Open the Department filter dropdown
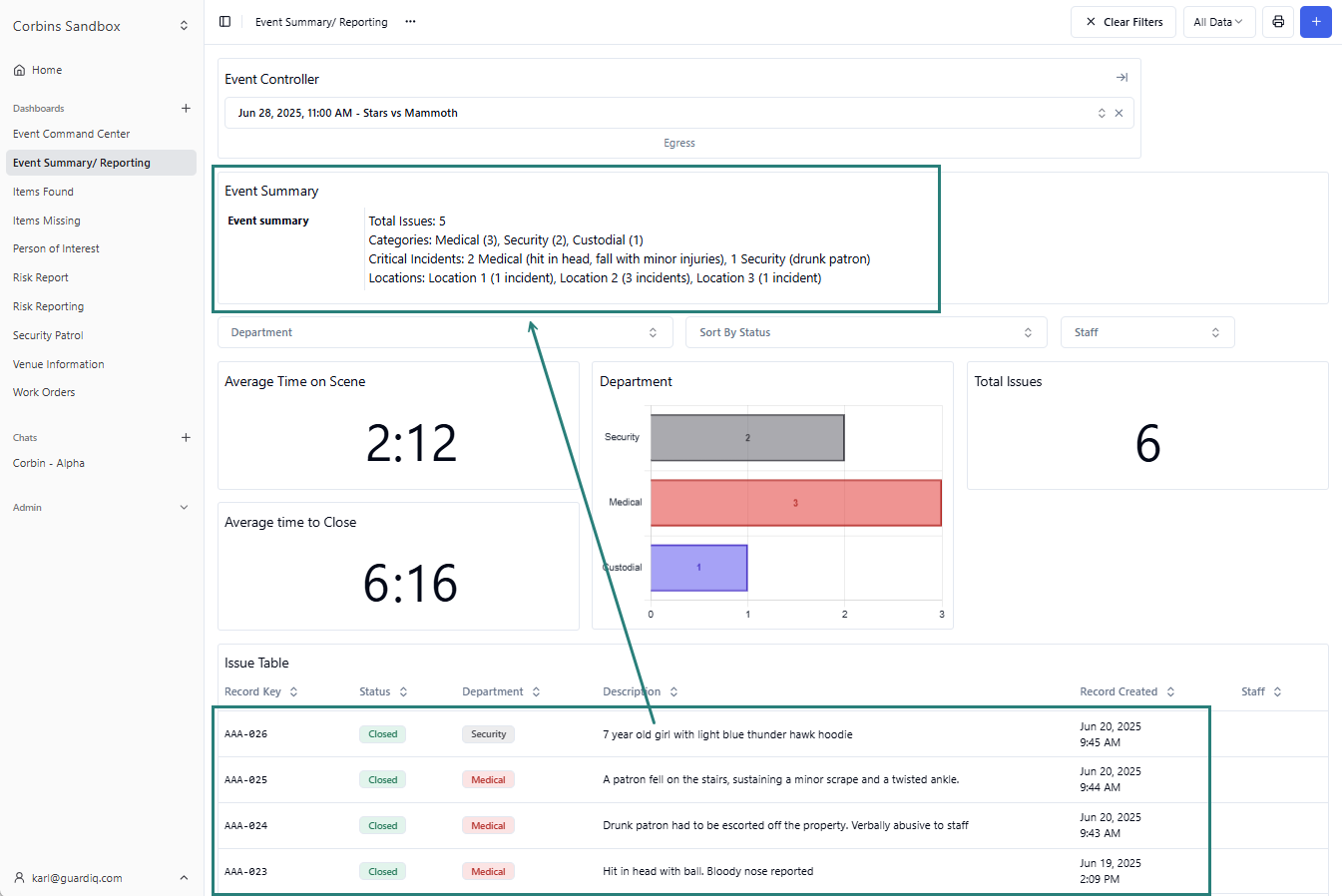 click(444, 332)
